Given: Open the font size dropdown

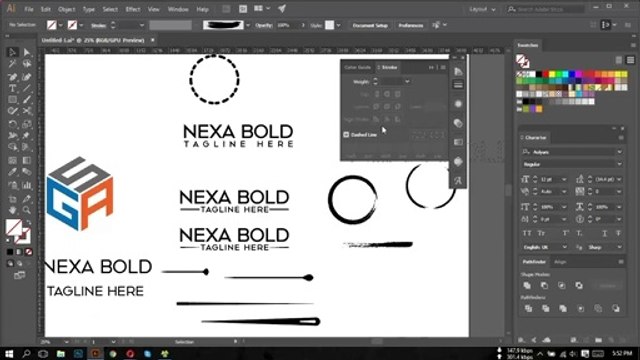Looking at the screenshot, I should tap(564, 180).
